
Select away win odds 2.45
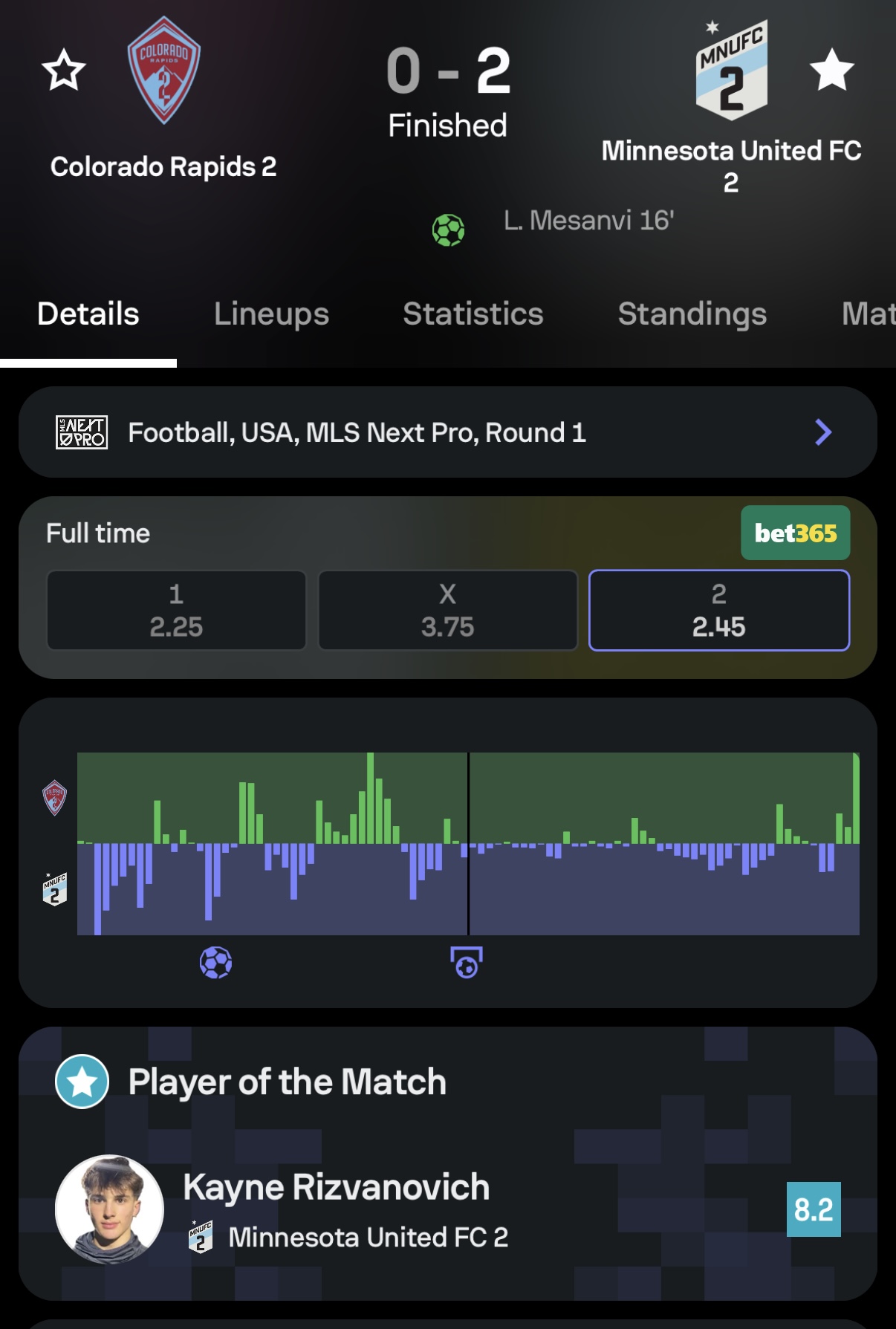click(719, 611)
